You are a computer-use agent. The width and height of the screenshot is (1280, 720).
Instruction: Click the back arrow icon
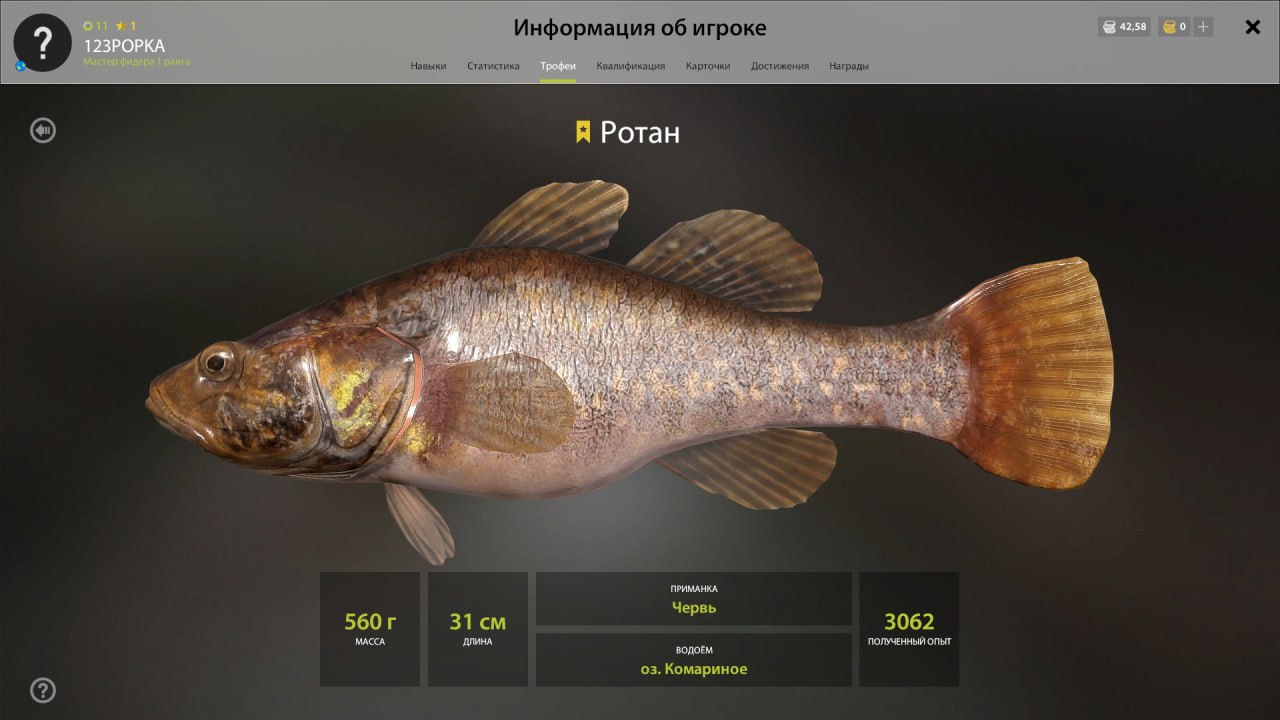pos(42,130)
